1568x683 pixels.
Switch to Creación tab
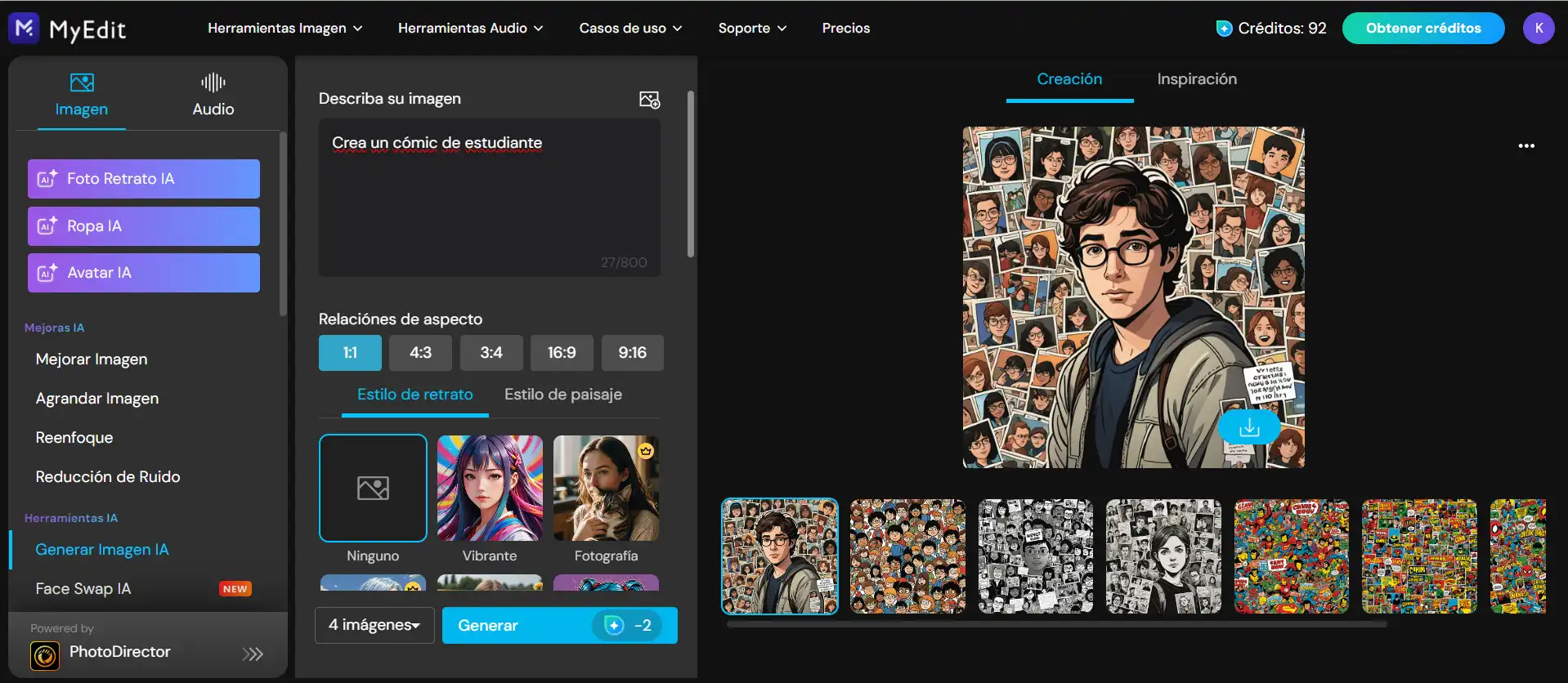click(1069, 79)
